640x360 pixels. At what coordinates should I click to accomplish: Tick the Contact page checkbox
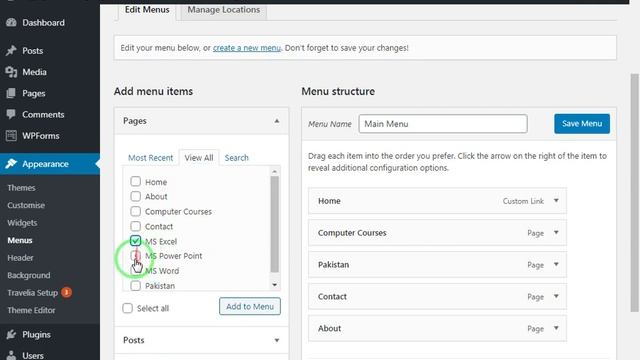click(x=136, y=226)
